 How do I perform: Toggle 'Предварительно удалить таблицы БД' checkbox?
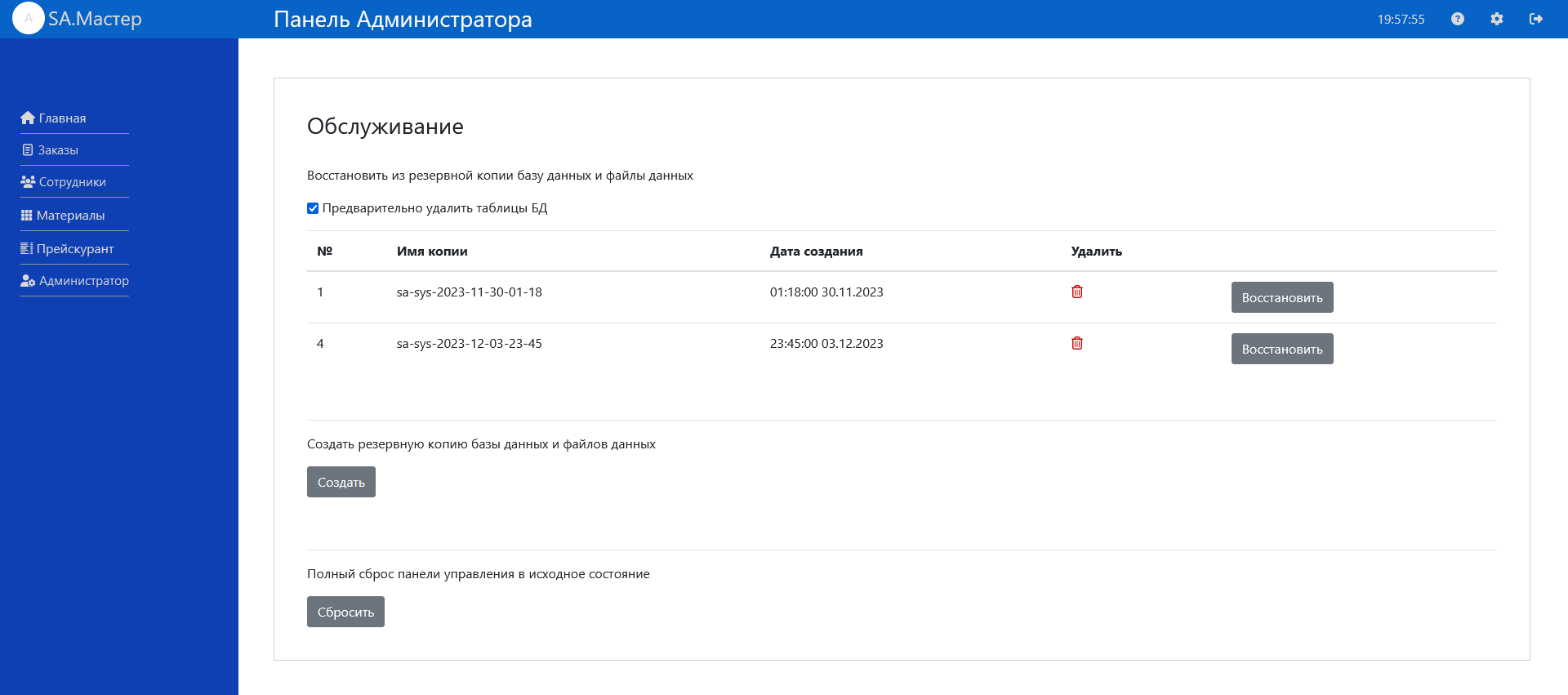(313, 208)
